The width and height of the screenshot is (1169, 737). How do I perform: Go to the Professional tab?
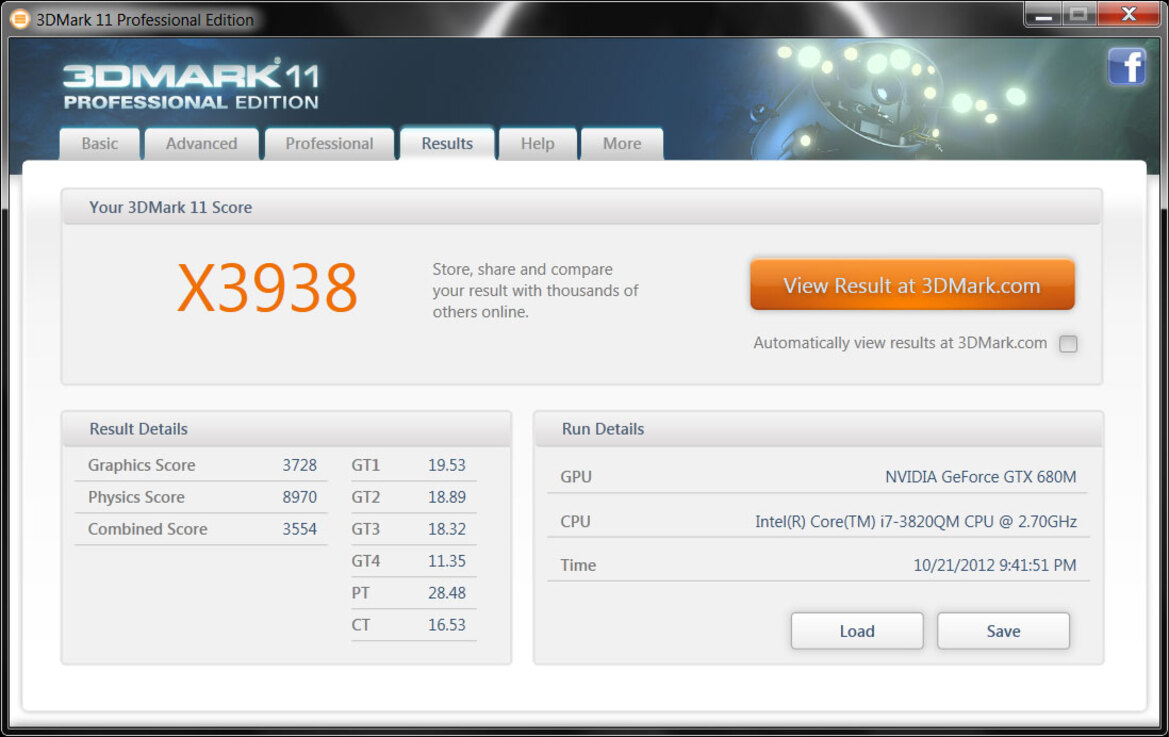point(329,144)
